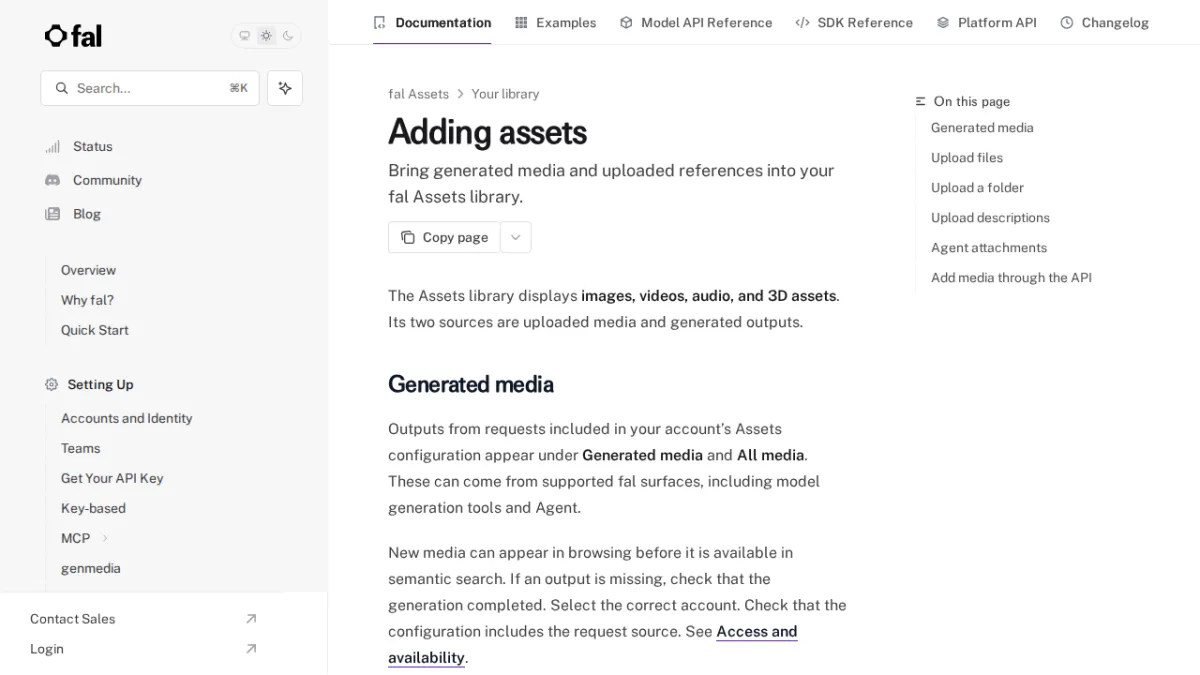The image size is (1200, 675).
Task: Switch to the Changelog tab
Action: pos(1105,22)
